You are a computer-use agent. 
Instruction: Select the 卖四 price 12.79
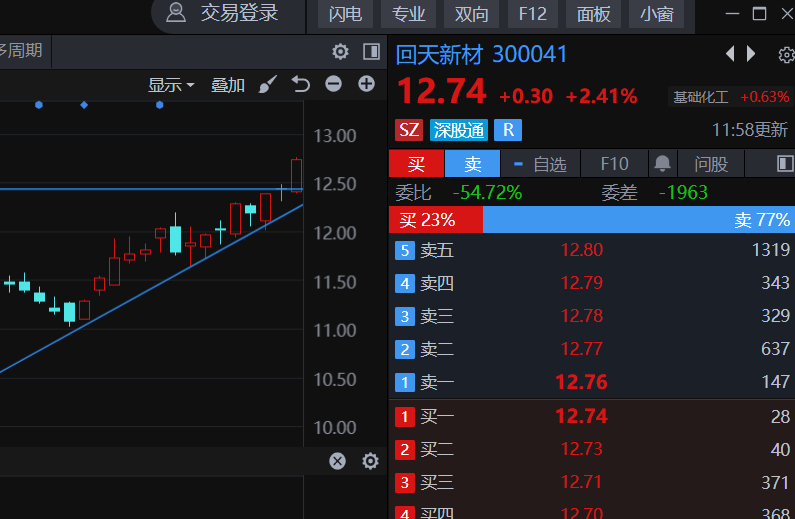click(x=582, y=283)
